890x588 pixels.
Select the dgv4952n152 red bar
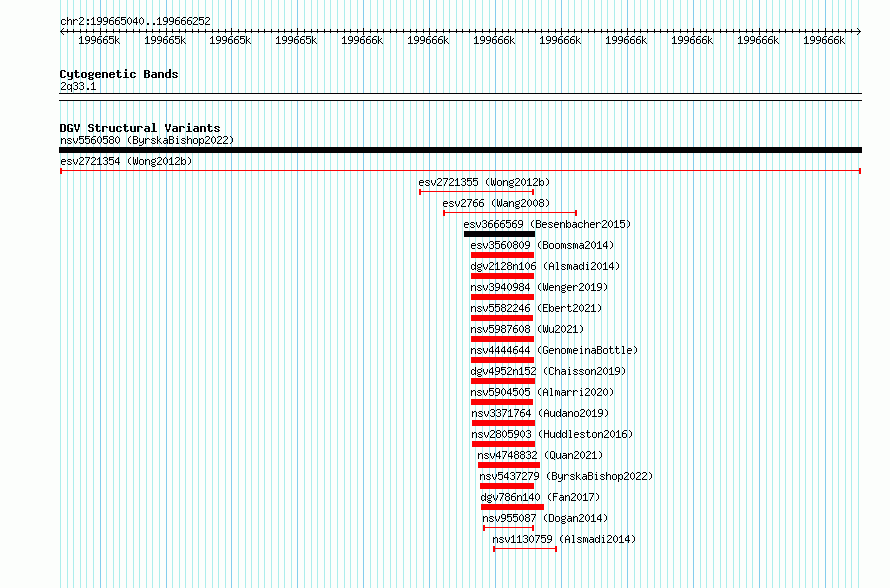(x=503, y=381)
